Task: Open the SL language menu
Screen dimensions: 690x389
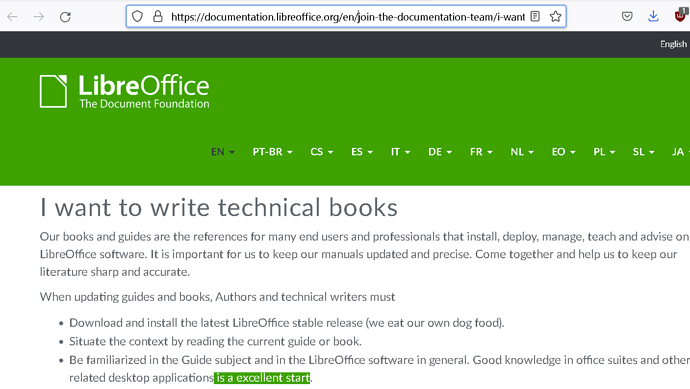Action: pos(643,152)
